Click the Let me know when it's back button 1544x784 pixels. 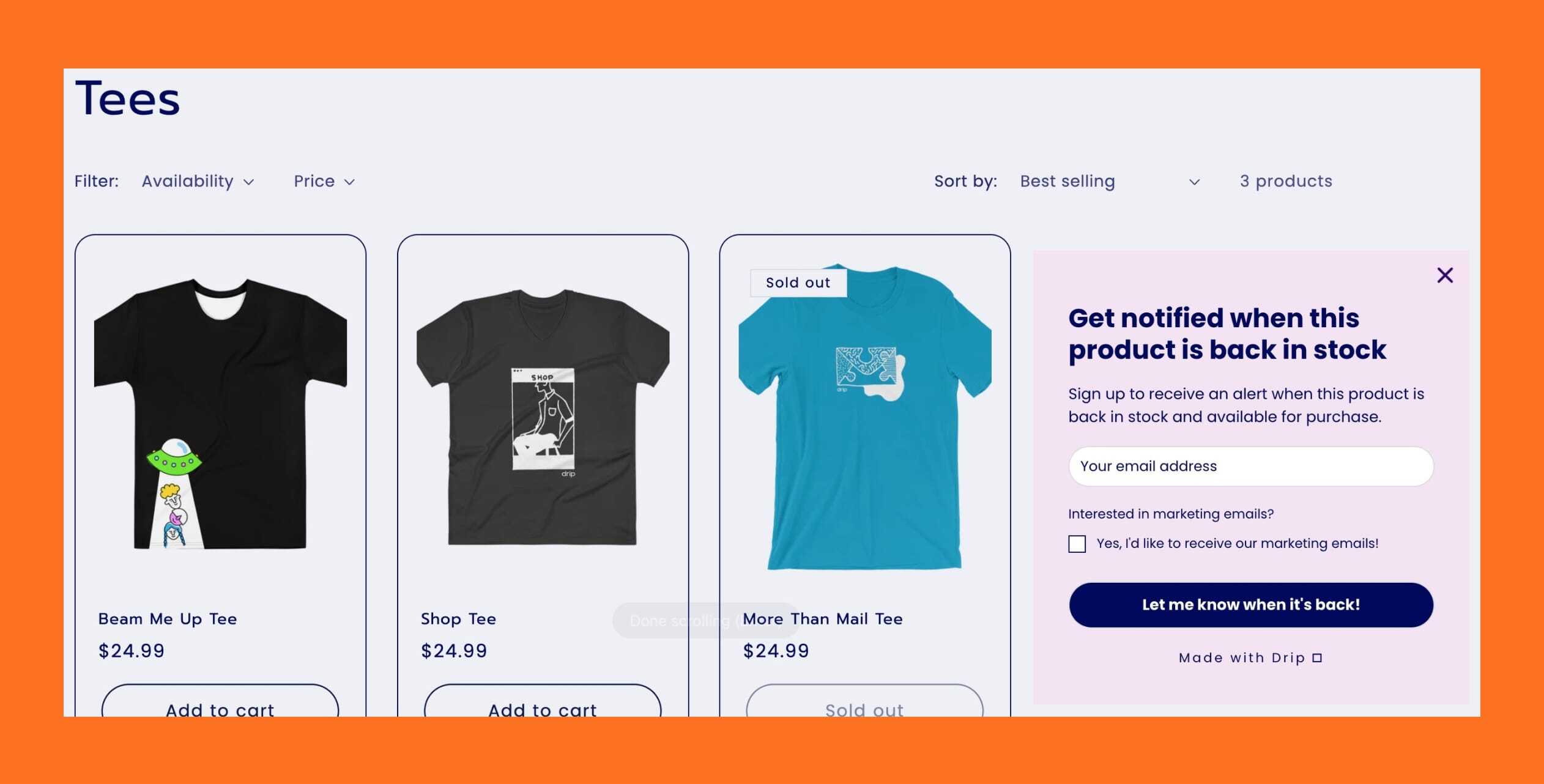tap(1250, 605)
